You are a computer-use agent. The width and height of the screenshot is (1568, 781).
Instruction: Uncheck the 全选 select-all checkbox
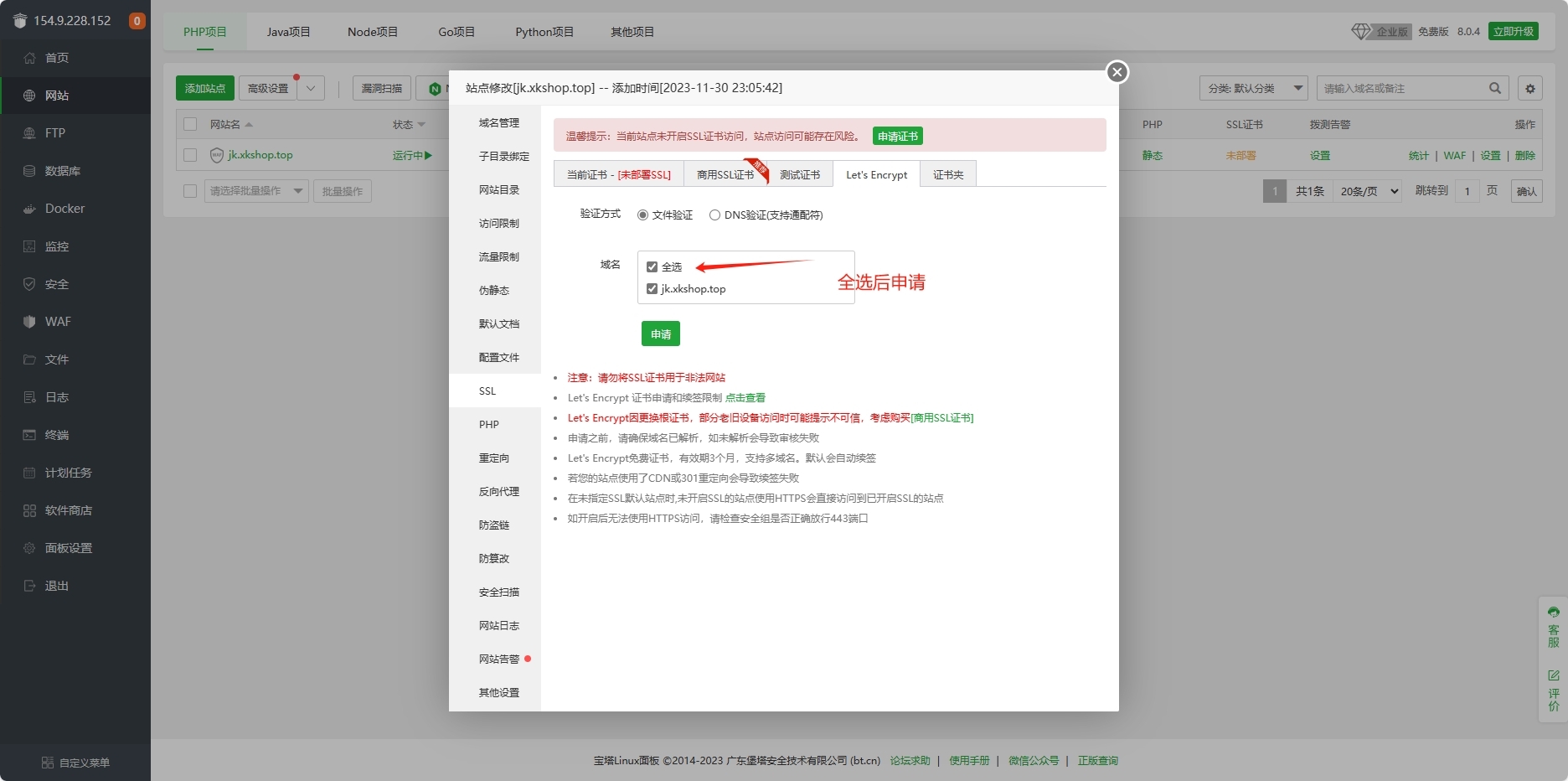click(652, 267)
